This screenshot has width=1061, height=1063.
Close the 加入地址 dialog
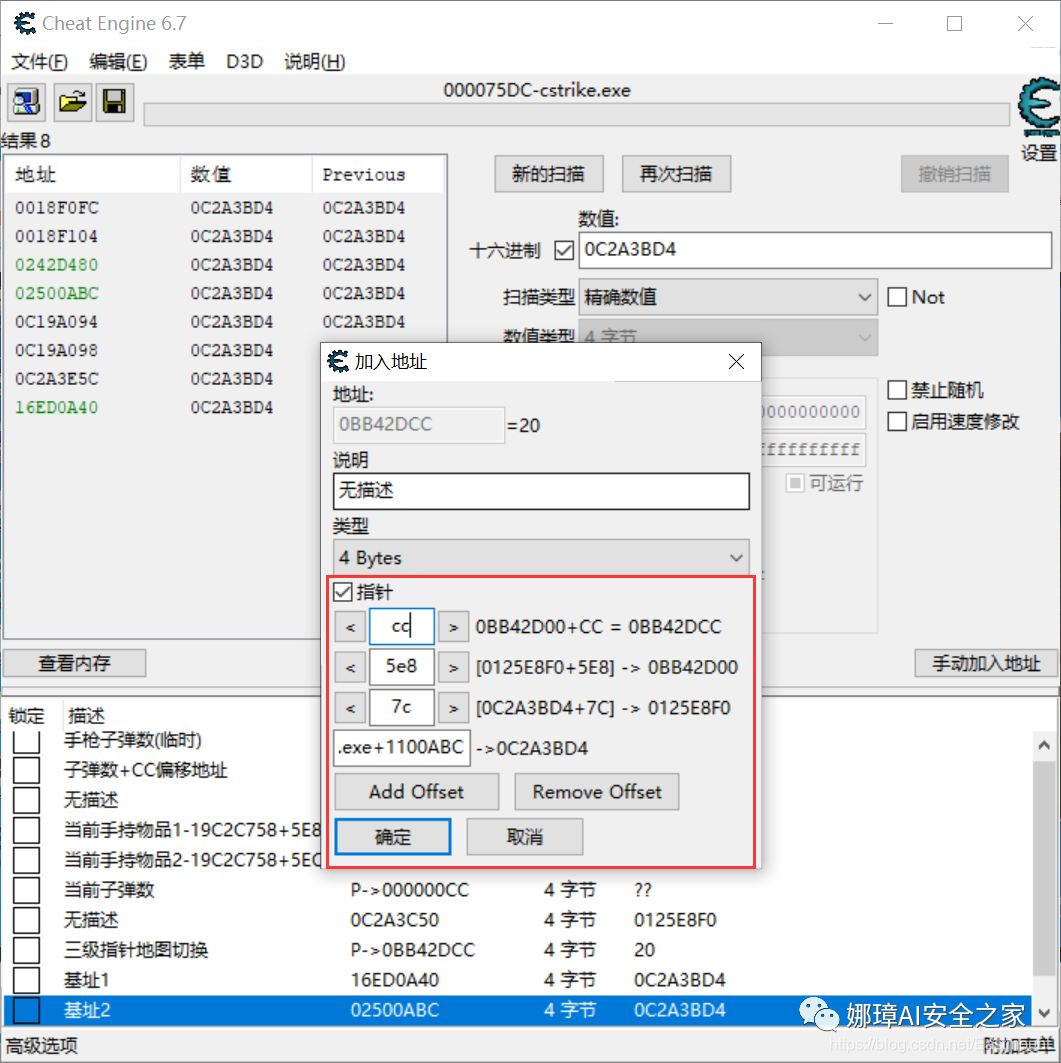coord(736,362)
